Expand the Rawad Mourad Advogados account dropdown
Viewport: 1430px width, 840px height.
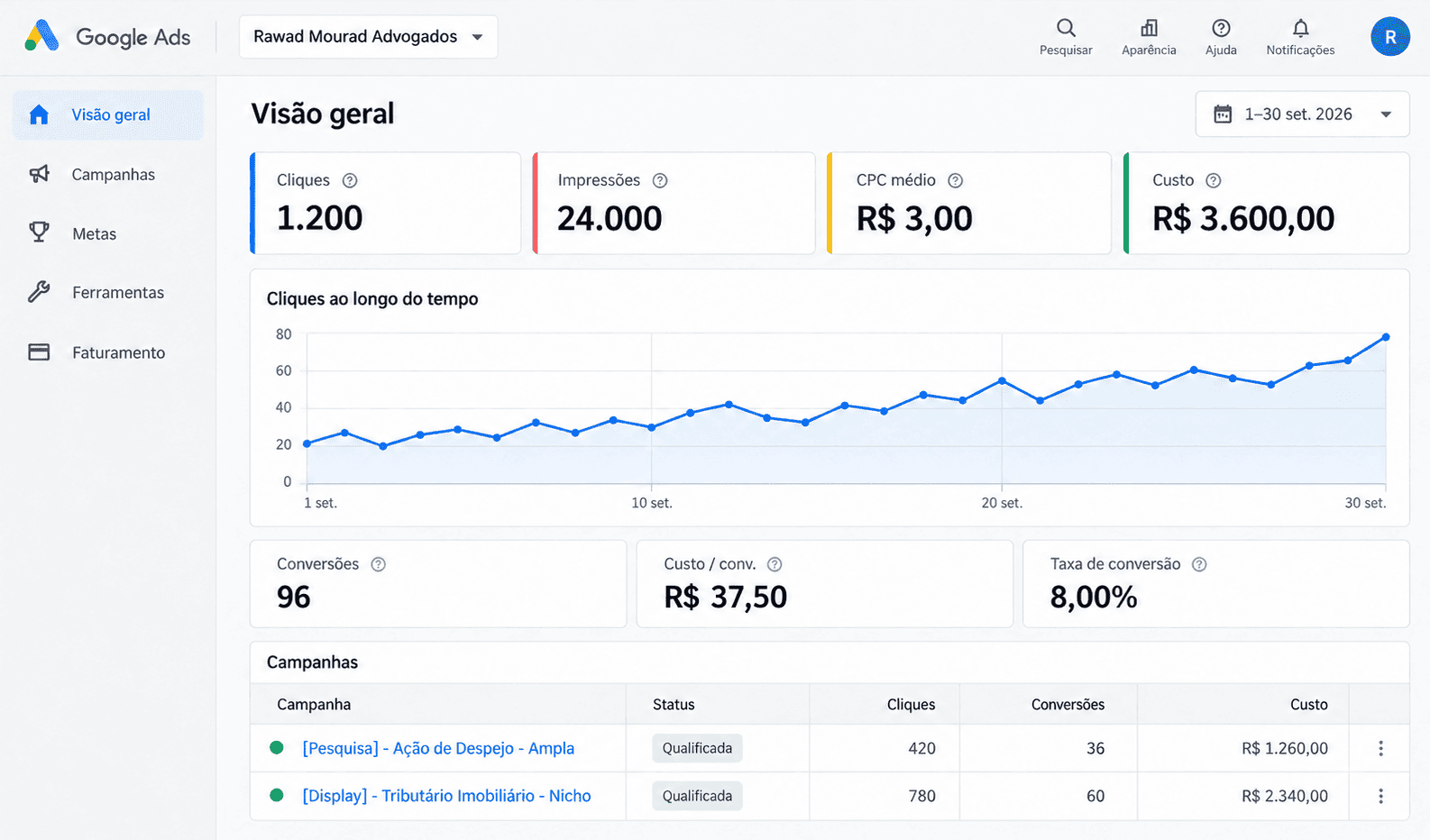pyautogui.click(x=368, y=37)
